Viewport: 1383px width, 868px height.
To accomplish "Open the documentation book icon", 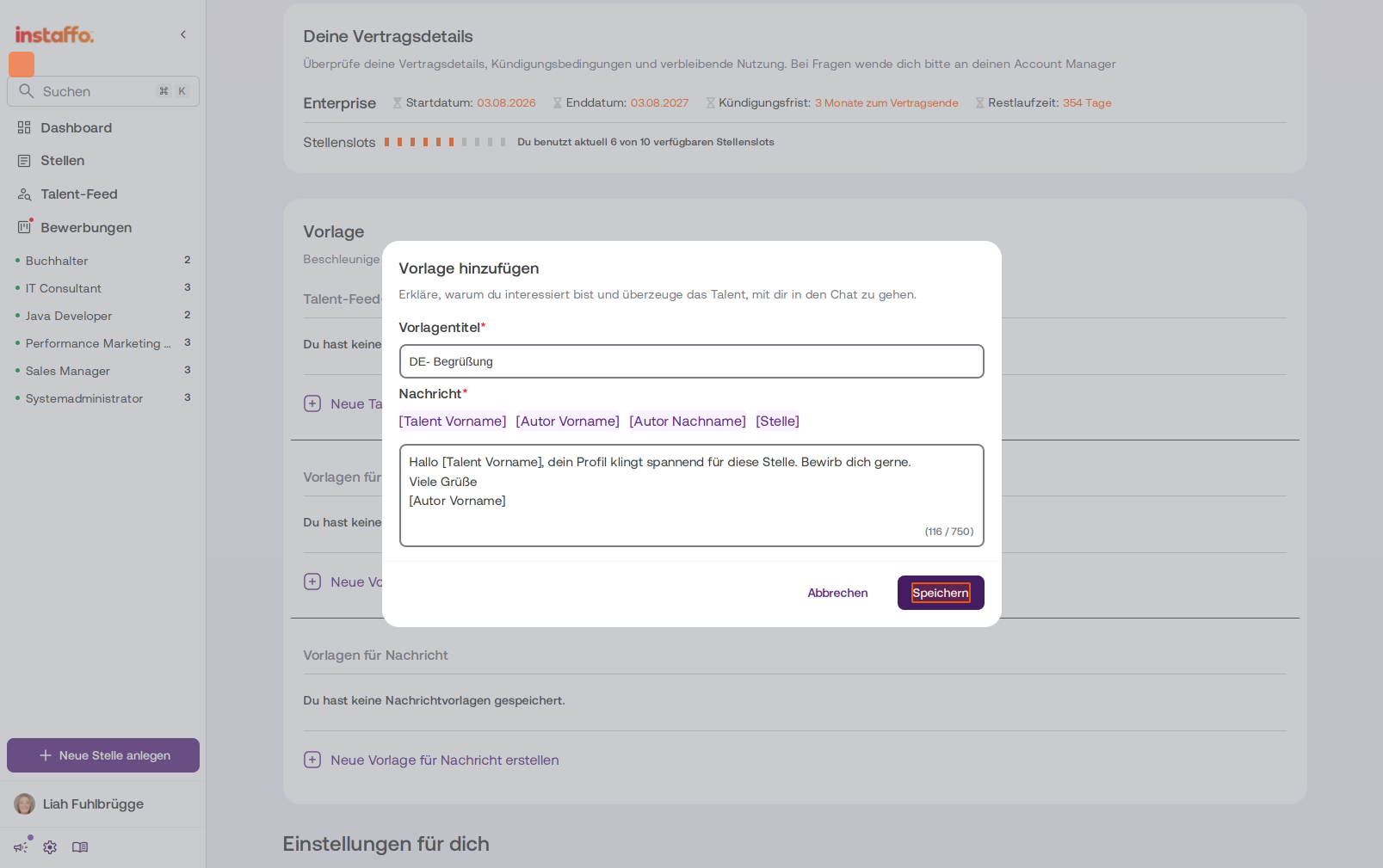I will tap(80, 847).
